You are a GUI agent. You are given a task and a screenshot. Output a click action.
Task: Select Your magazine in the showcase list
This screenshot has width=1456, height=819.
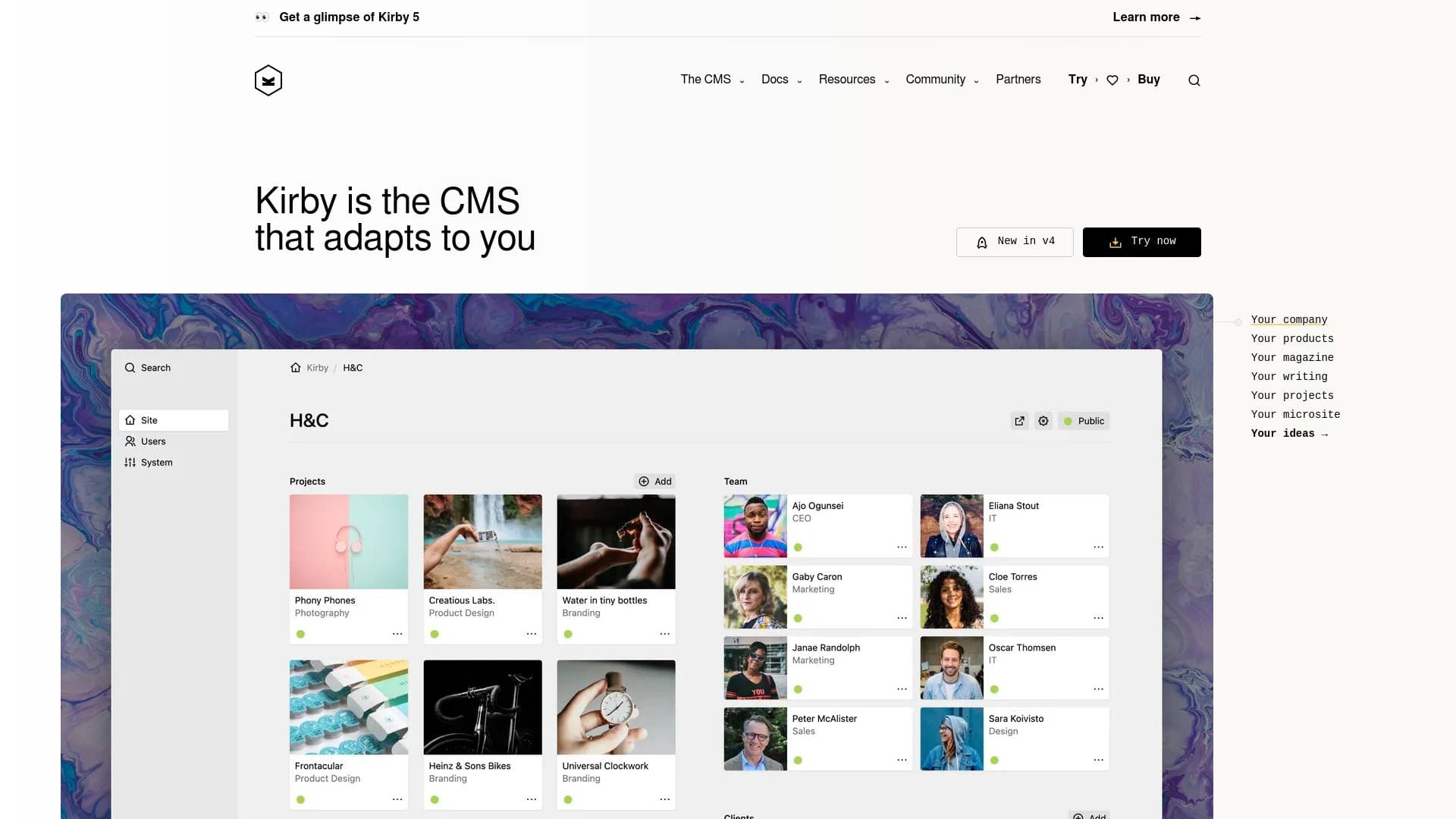(x=1291, y=358)
